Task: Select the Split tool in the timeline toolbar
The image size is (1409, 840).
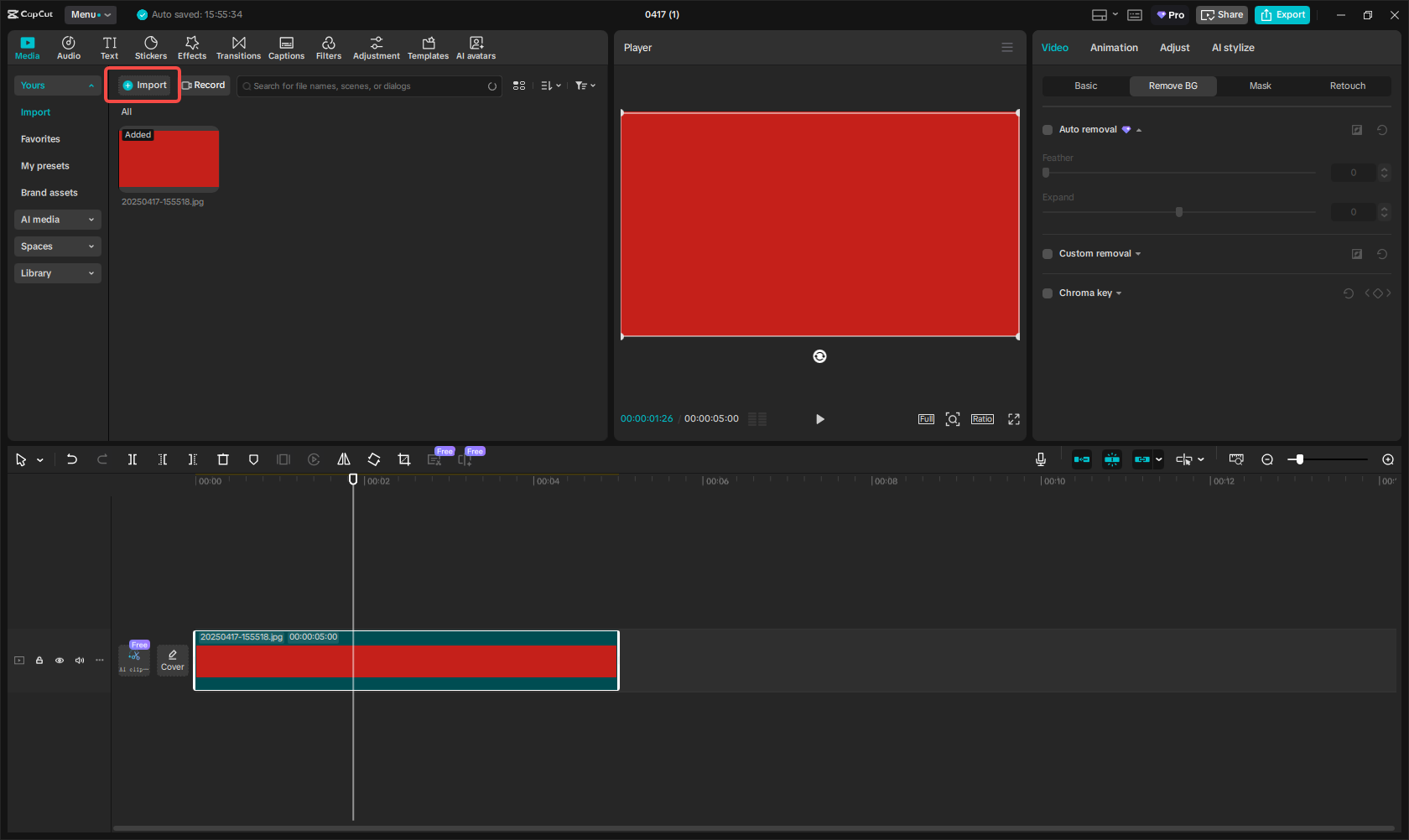Action: click(132, 459)
